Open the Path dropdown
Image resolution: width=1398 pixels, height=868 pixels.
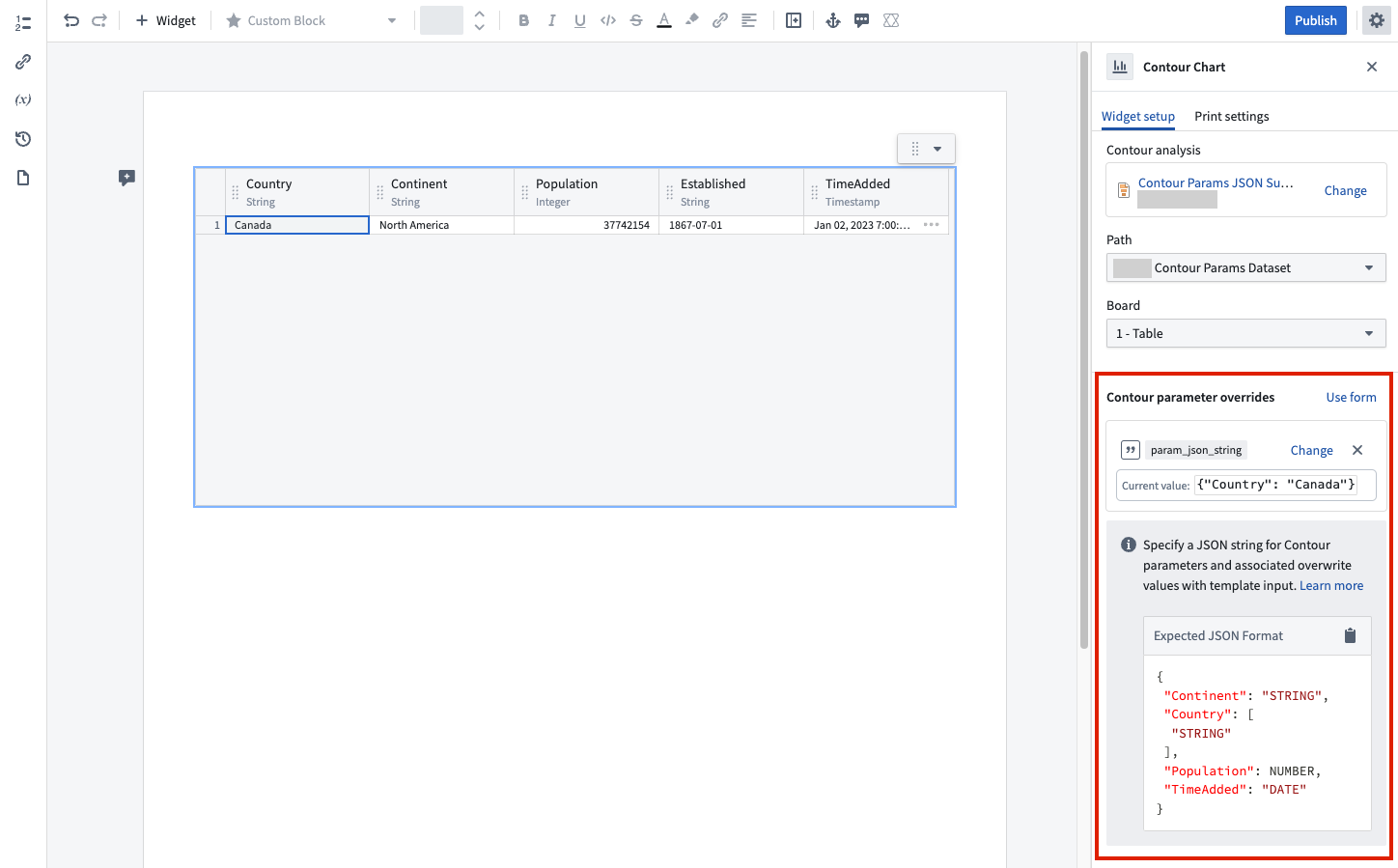1246,267
